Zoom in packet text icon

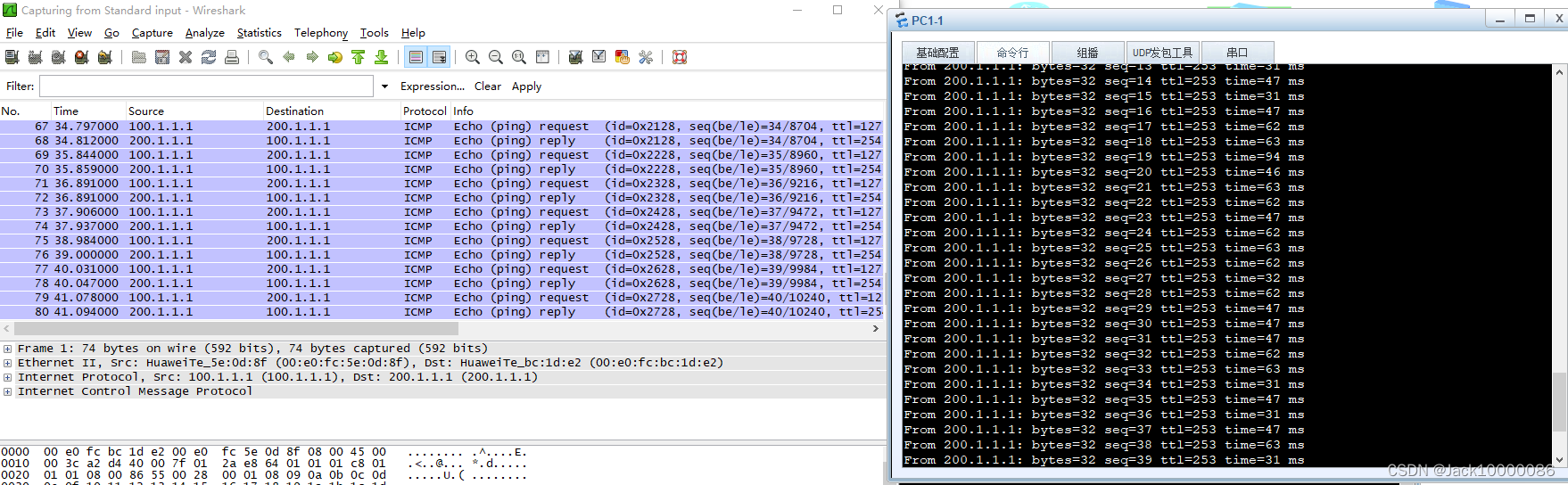(473, 57)
